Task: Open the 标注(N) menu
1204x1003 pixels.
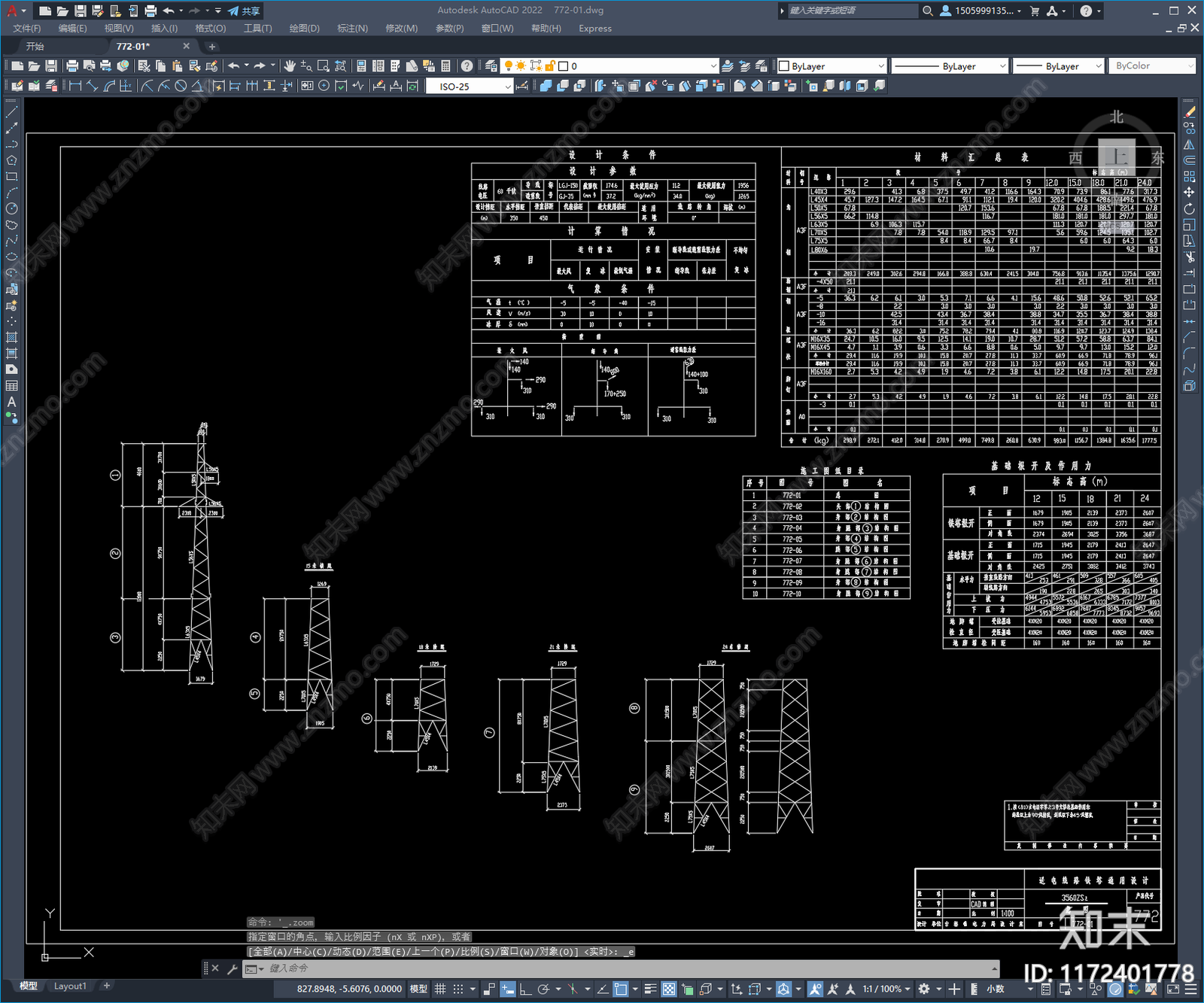Action: tap(352, 29)
